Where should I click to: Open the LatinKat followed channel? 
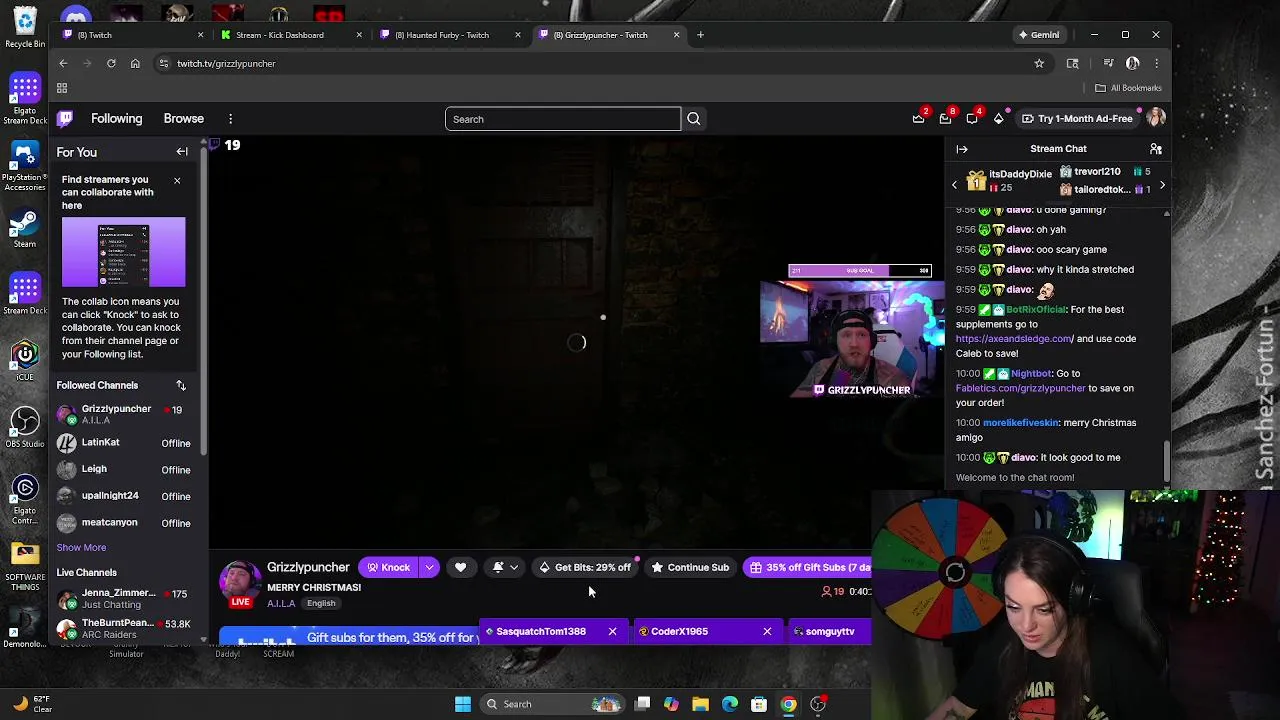[x=123, y=442]
